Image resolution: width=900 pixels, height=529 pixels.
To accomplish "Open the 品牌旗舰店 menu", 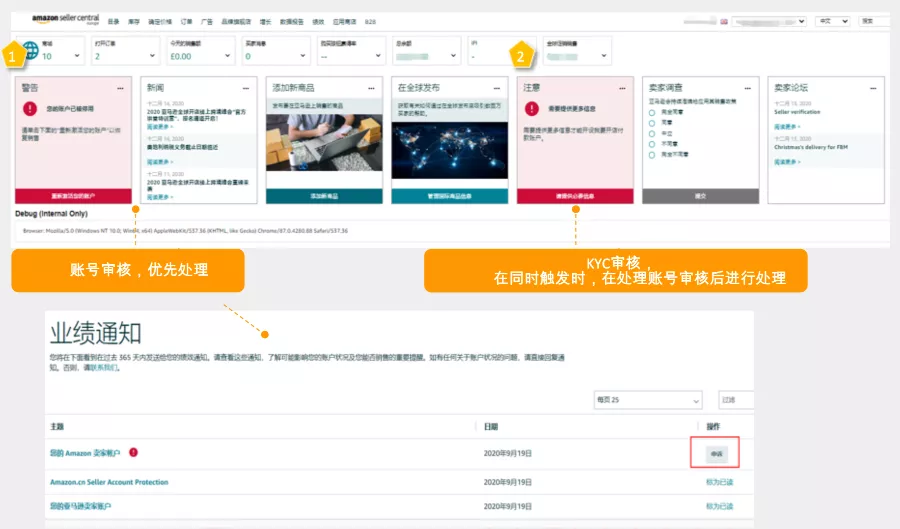I will tap(236, 22).
